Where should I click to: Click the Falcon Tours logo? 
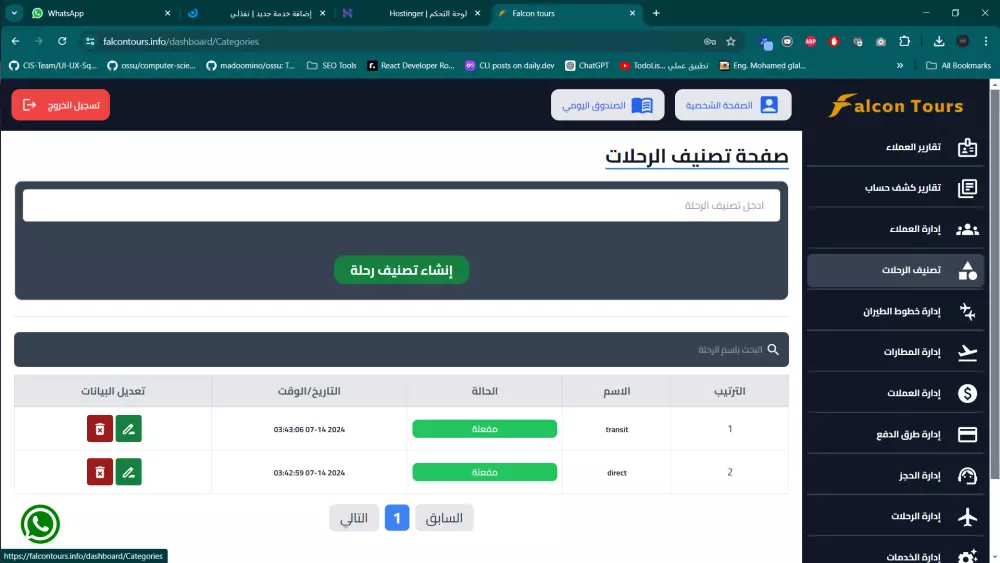point(895,105)
